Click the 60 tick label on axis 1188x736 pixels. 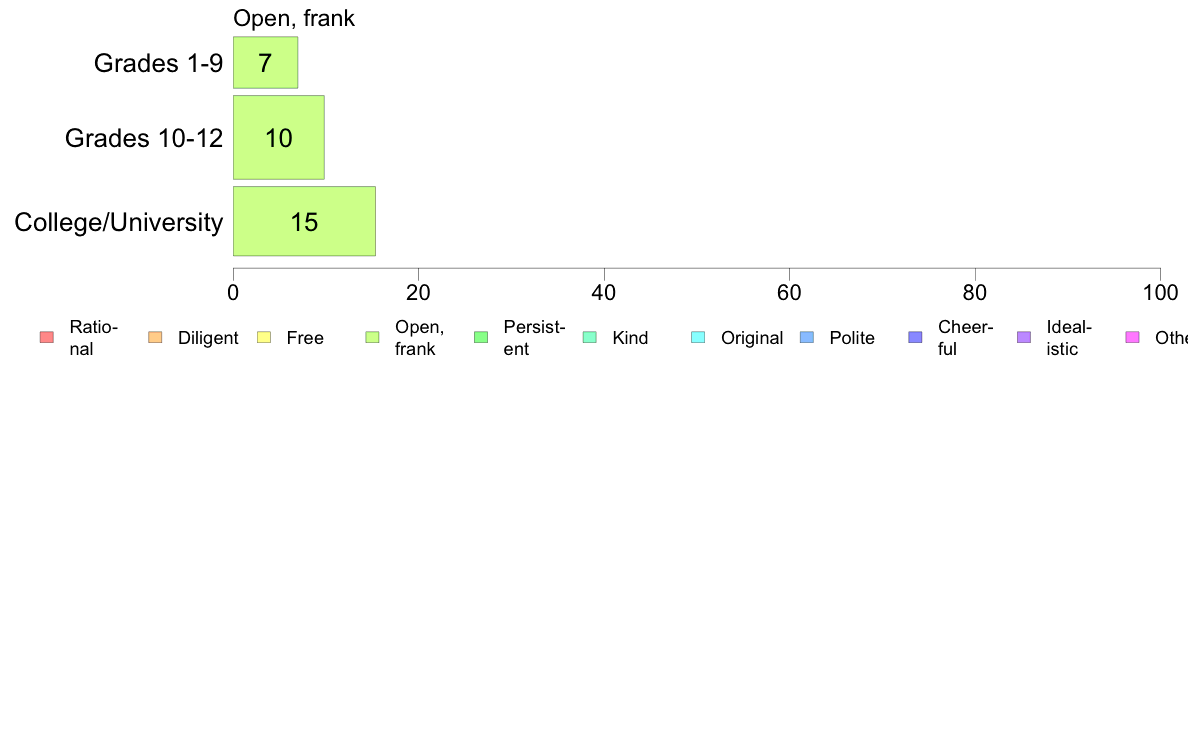[x=789, y=293]
